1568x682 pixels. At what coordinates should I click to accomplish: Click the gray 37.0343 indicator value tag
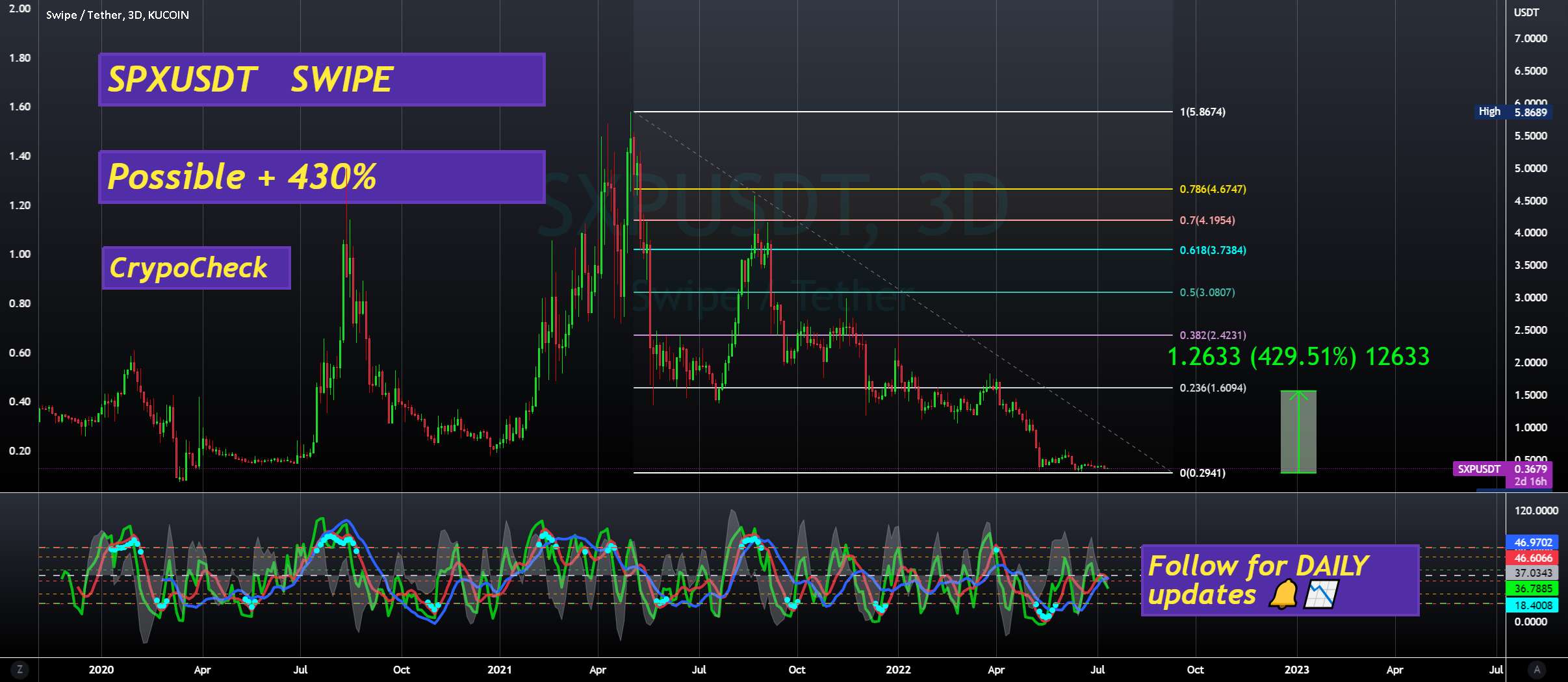tap(1533, 573)
